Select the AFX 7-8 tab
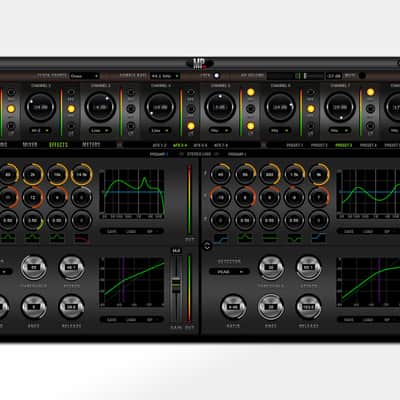Image resolution: width=400 pixels, height=400 pixels. click(221, 145)
